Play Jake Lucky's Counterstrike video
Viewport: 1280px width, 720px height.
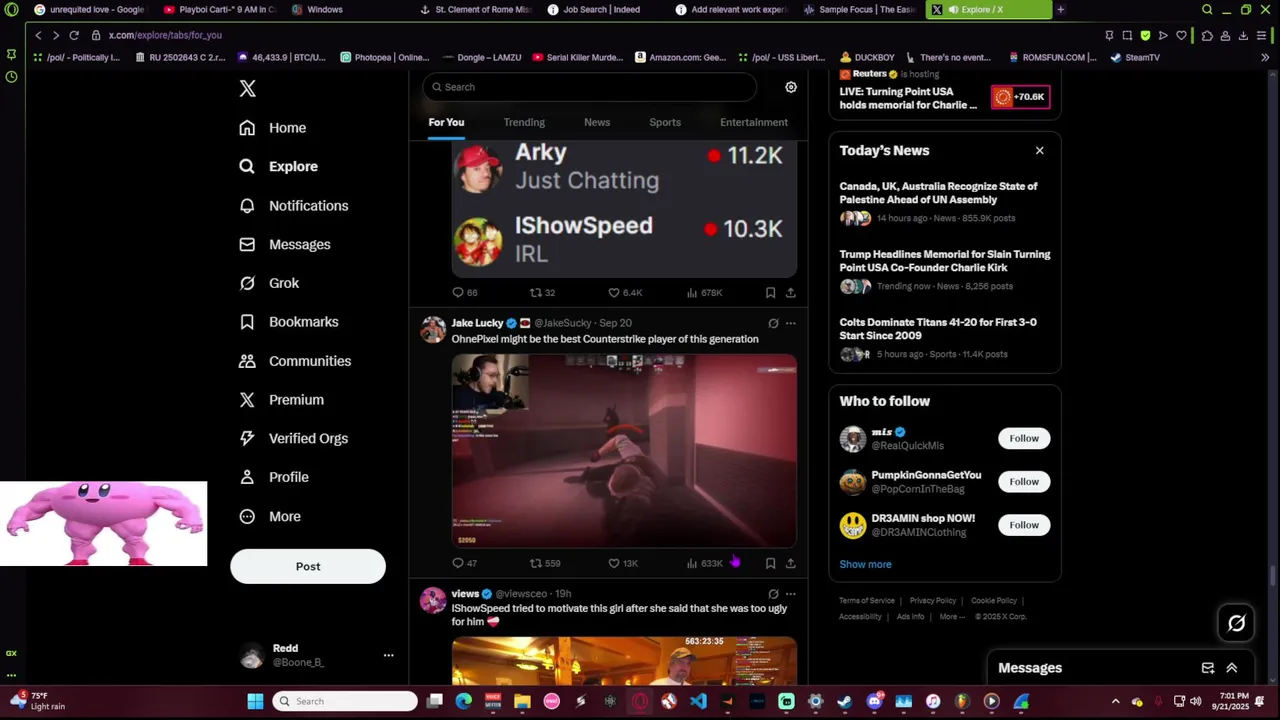coord(624,451)
